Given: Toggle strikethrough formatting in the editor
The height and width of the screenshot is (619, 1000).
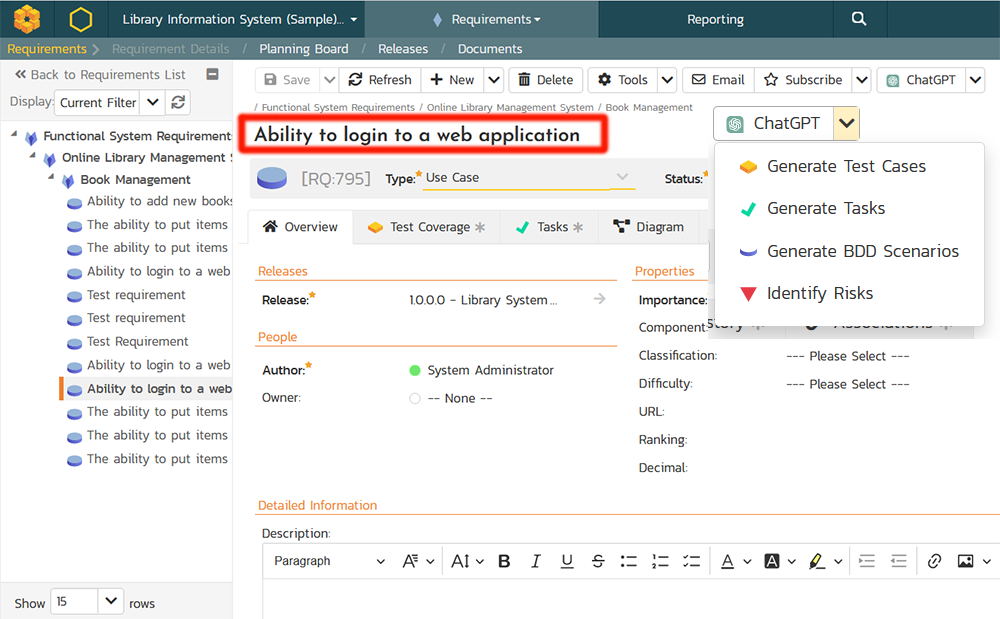Looking at the screenshot, I should point(598,561).
